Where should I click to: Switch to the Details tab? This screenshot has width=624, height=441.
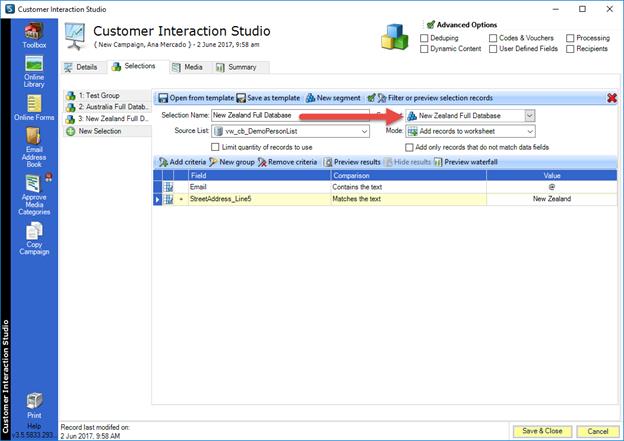coord(82,67)
